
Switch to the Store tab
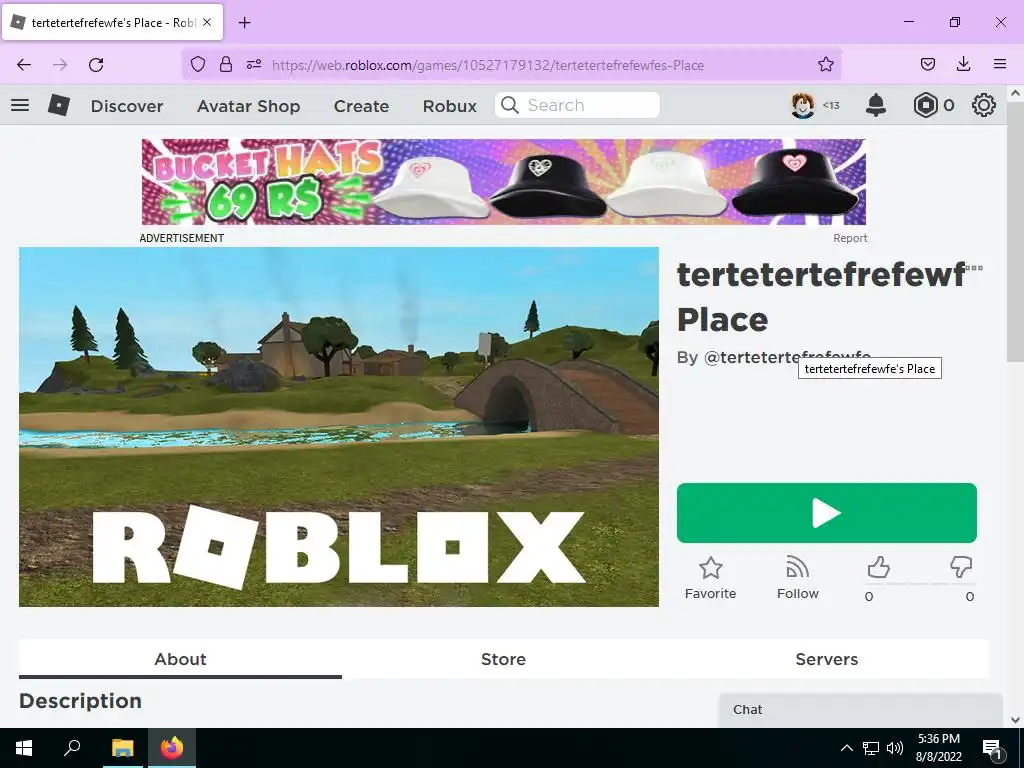click(x=504, y=659)
